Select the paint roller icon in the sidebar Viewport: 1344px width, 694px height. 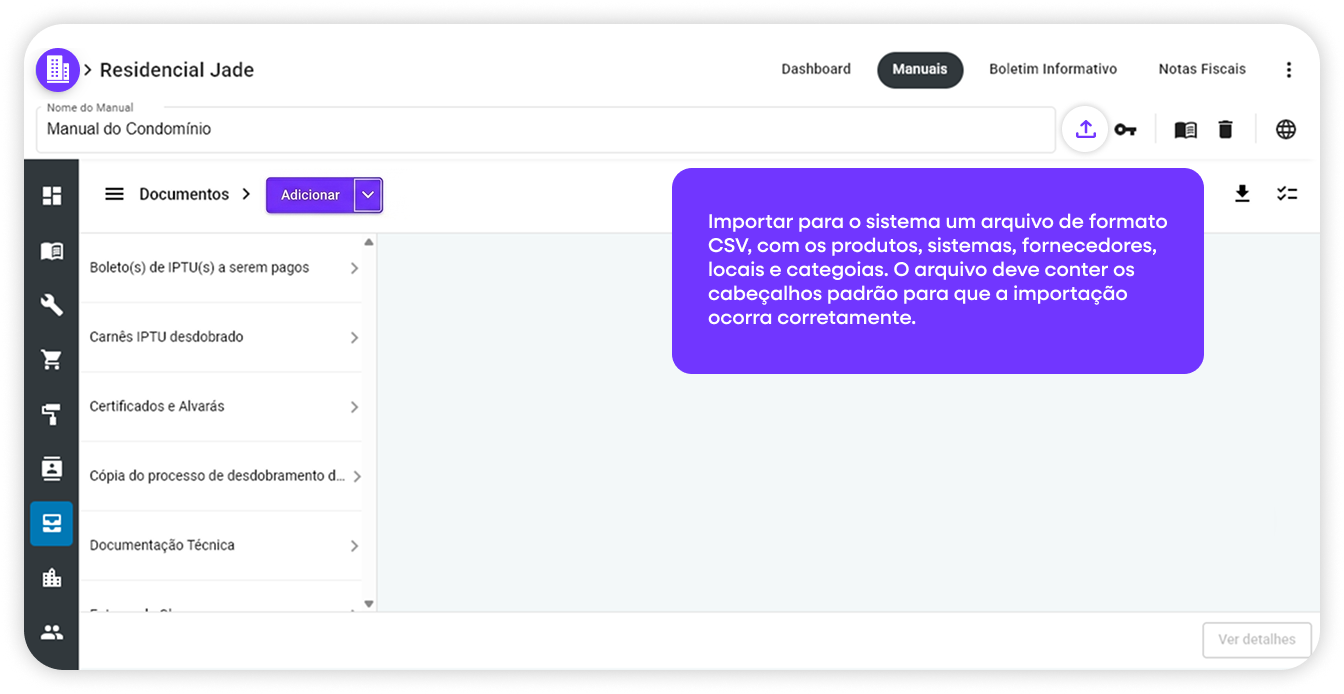pyautogui.click(x=51, y=414)
